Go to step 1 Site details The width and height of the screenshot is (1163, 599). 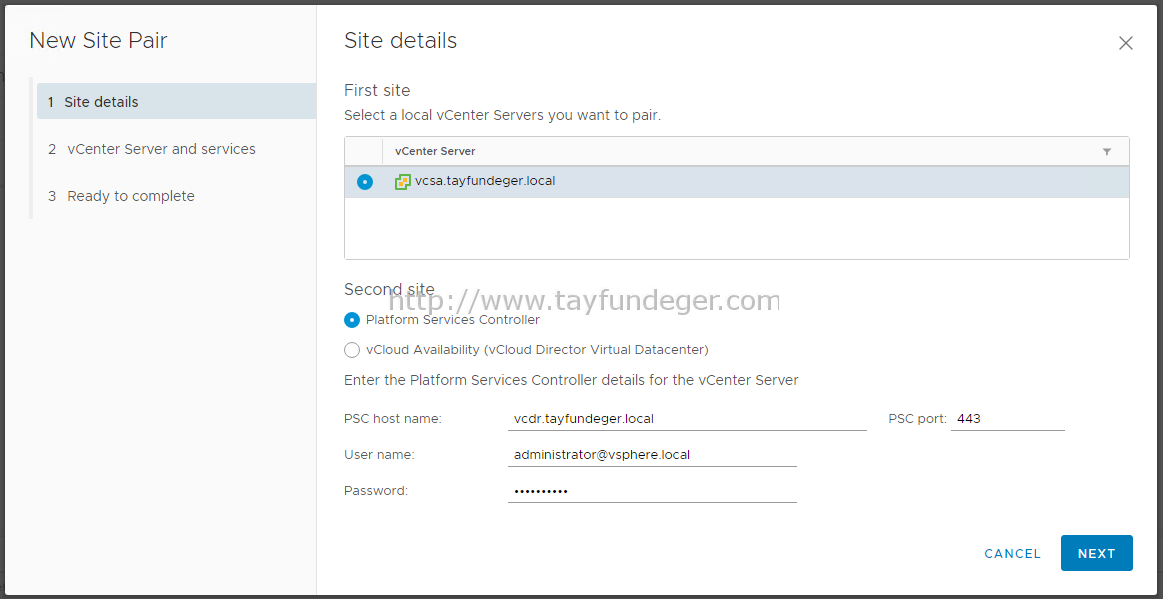(177, 102)
